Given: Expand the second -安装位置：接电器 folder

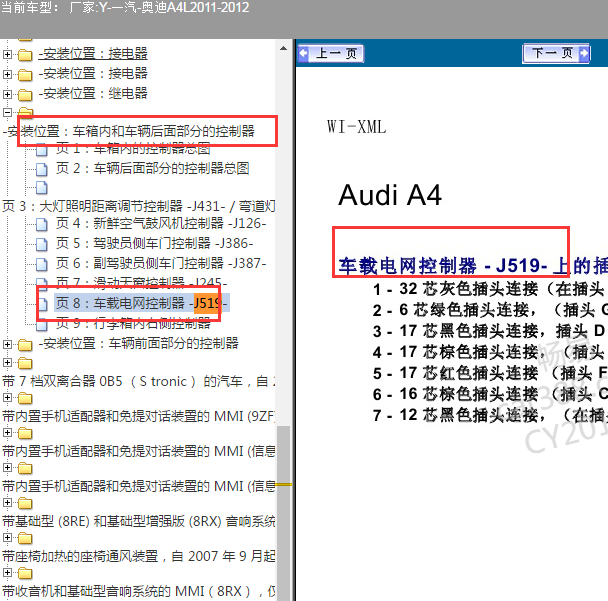Looking at the screenshot, I should click(x=7, y=74).
